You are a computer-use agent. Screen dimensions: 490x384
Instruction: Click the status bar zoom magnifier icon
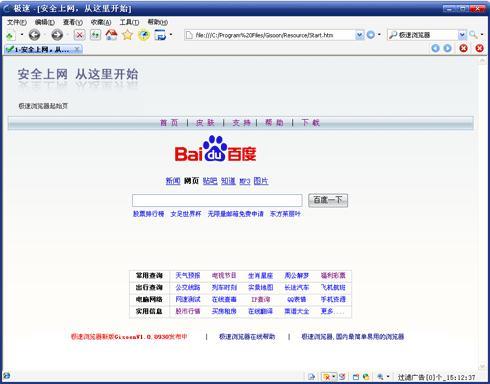[380, 377]
